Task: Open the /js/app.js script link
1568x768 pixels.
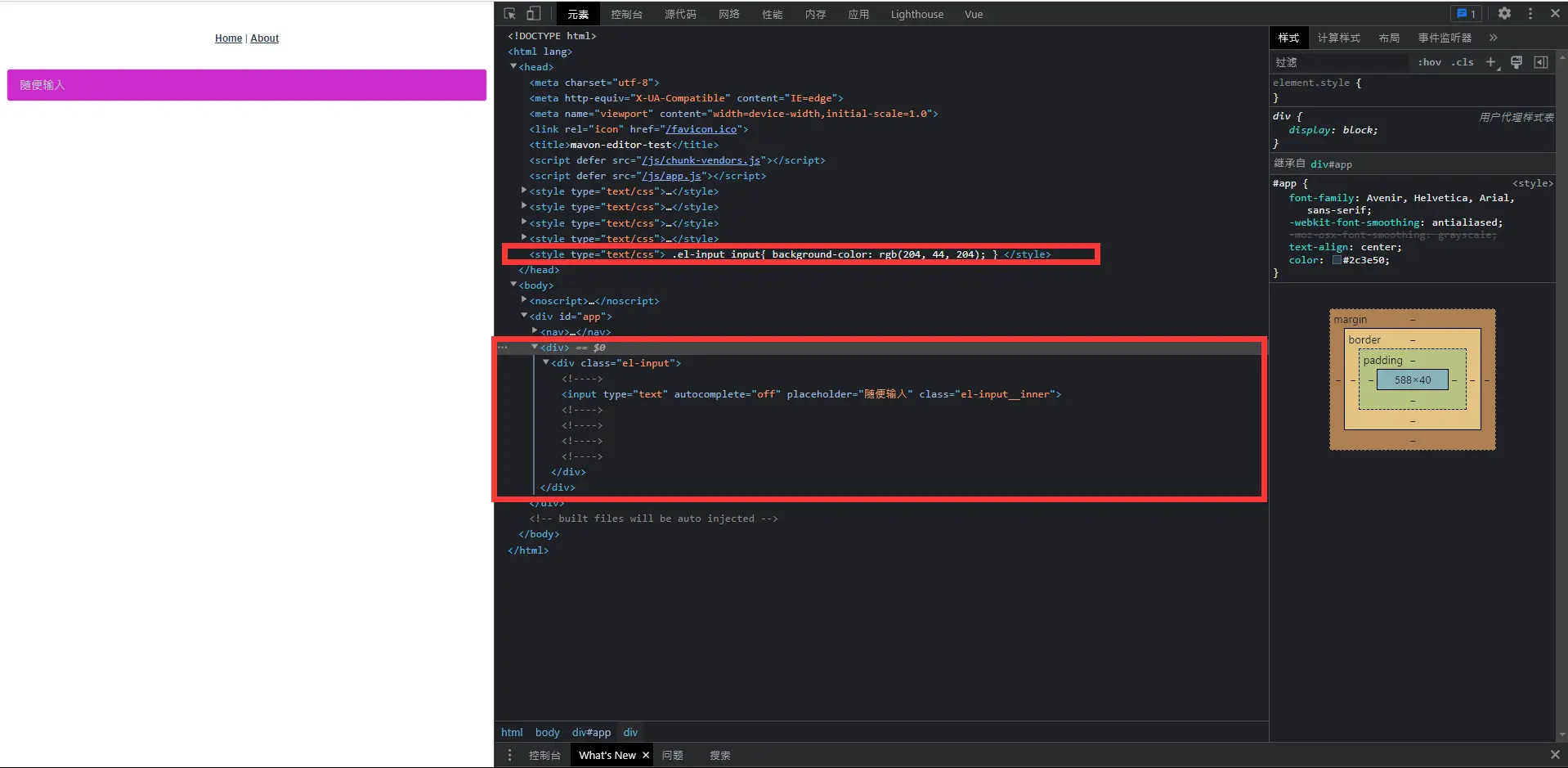Action: (x=671, y=176)
